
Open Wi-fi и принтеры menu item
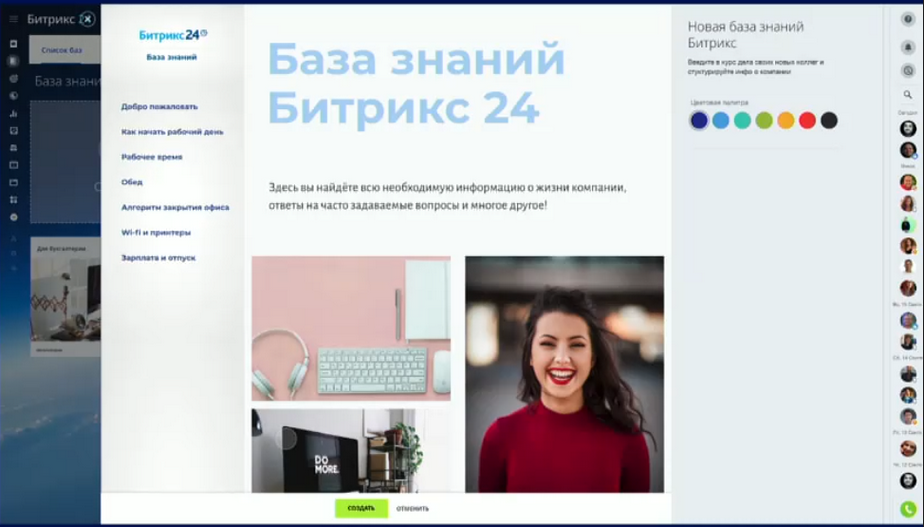click(156, 233)
